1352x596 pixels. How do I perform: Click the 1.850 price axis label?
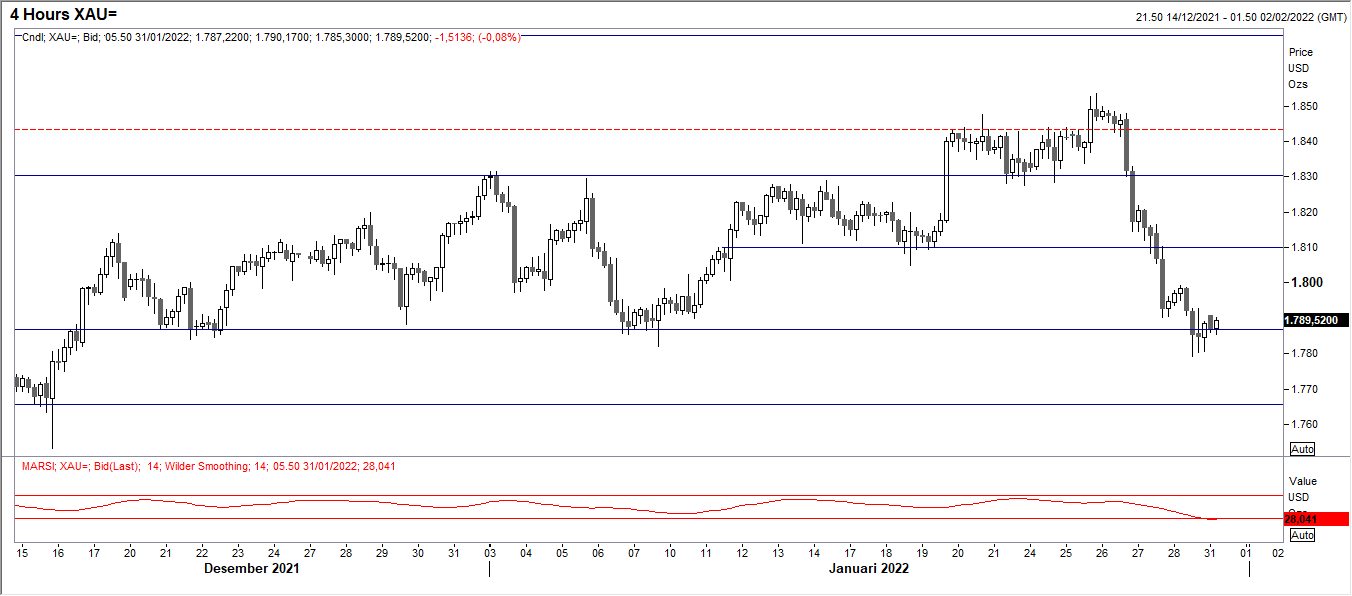(x=1303, y=106)
